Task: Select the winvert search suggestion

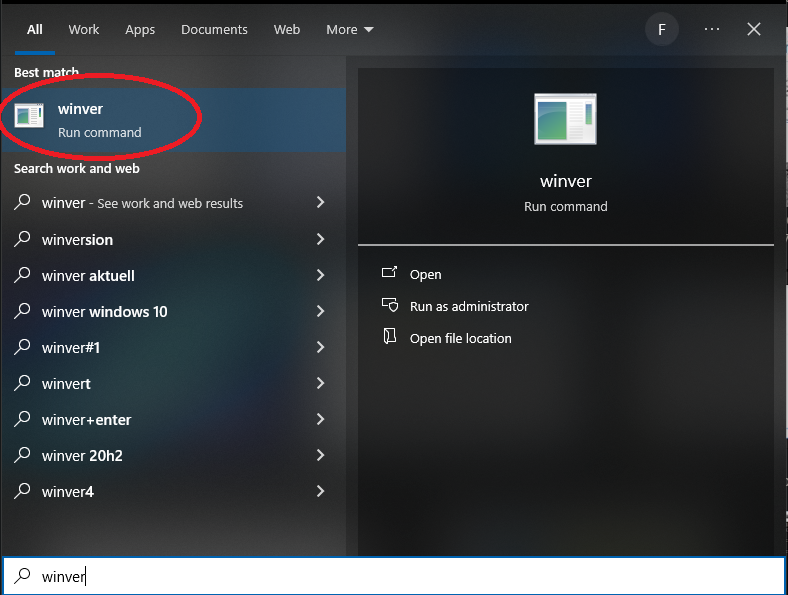Action: [x=173, y=383]
